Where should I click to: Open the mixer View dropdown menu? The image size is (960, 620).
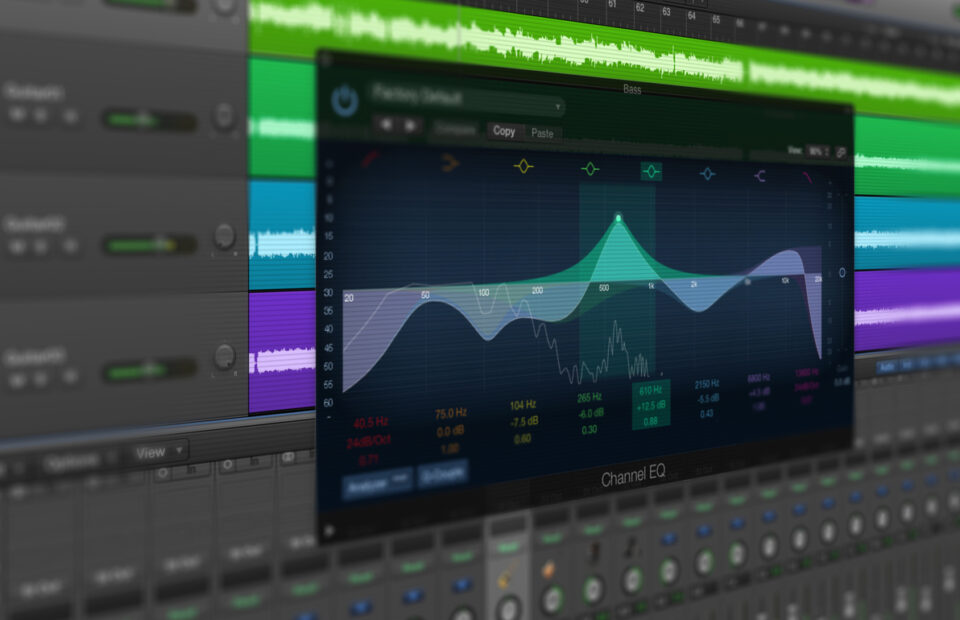tap(157, 452)
